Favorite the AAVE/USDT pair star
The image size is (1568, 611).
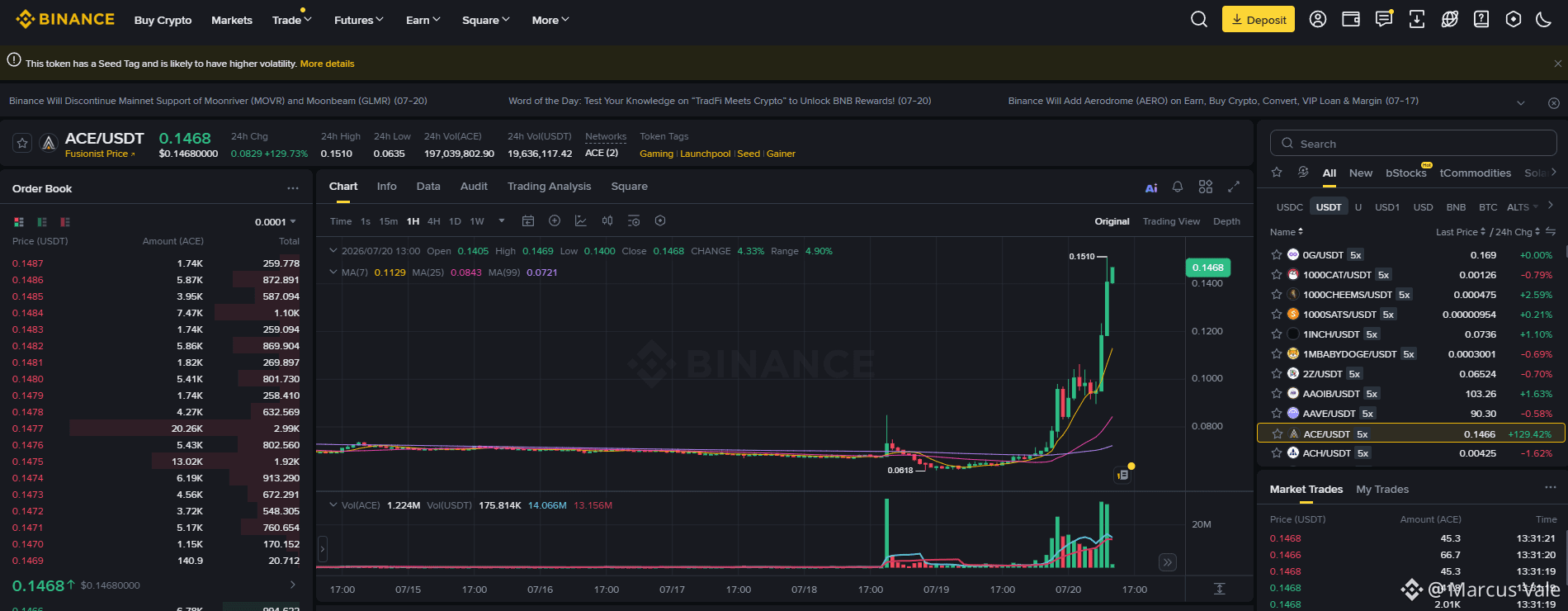[x=1277, y=413]
